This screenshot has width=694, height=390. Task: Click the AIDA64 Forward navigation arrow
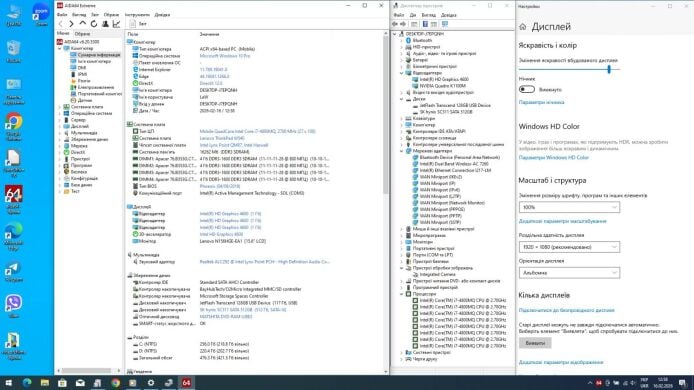[71, 24]
